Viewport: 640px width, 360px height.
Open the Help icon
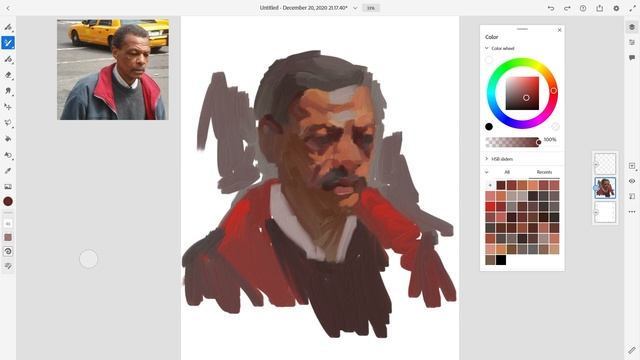(583, 8)
